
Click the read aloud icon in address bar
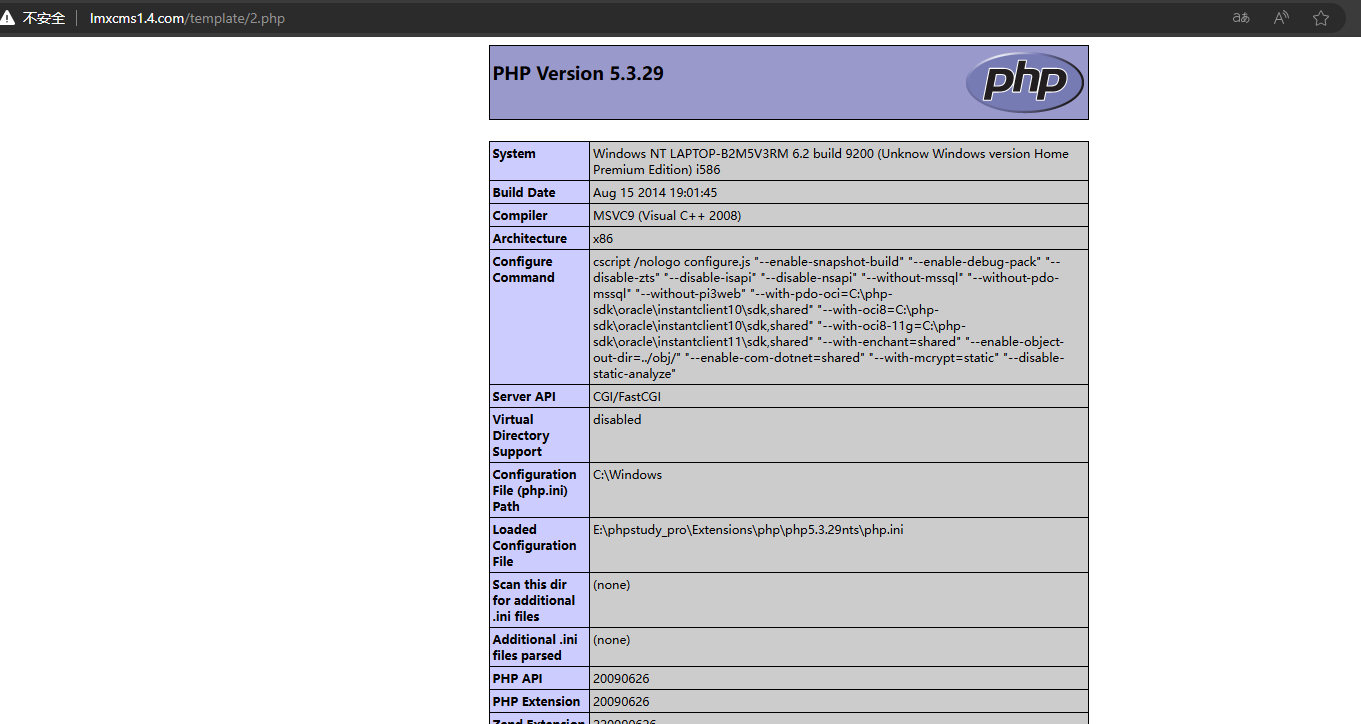[1281, 18]
